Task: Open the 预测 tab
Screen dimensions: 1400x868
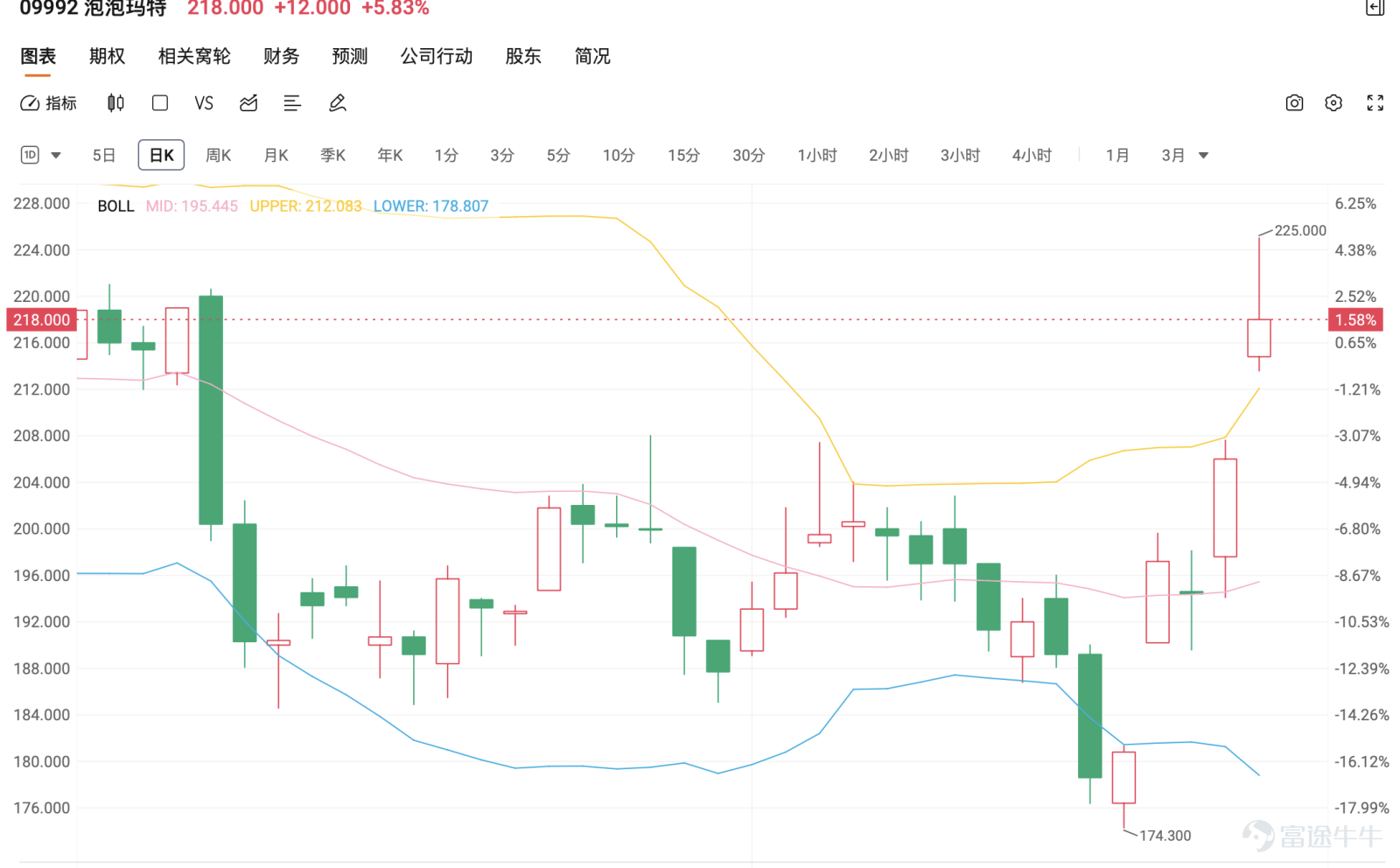Action: click(350, 56)
